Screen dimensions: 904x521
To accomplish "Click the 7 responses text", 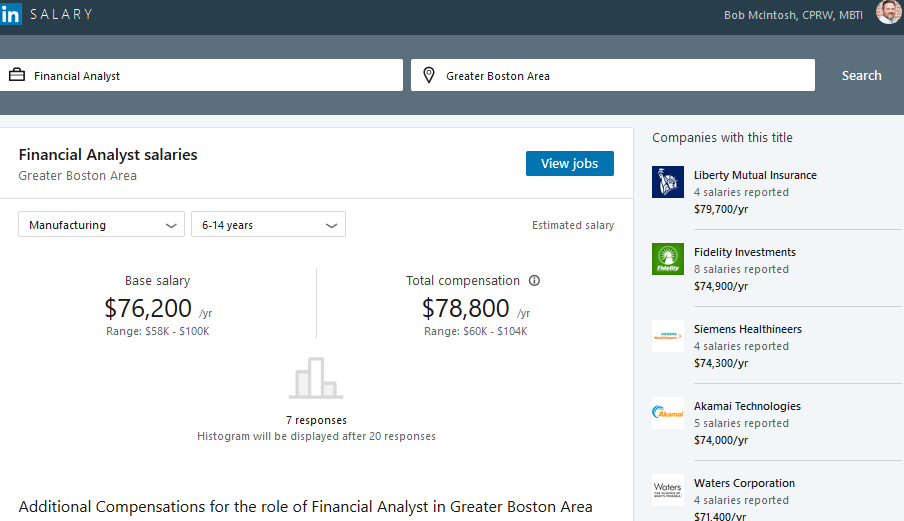I will pos(317,420).
